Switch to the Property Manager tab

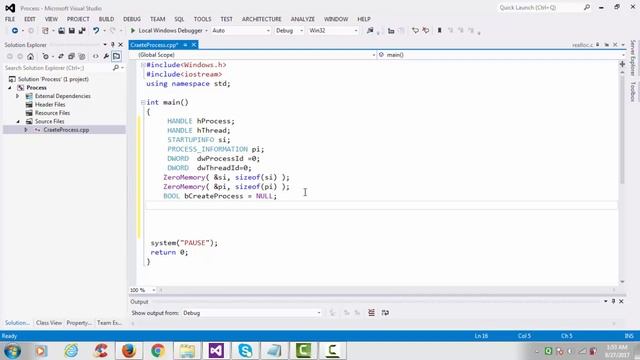pos(79,323)
